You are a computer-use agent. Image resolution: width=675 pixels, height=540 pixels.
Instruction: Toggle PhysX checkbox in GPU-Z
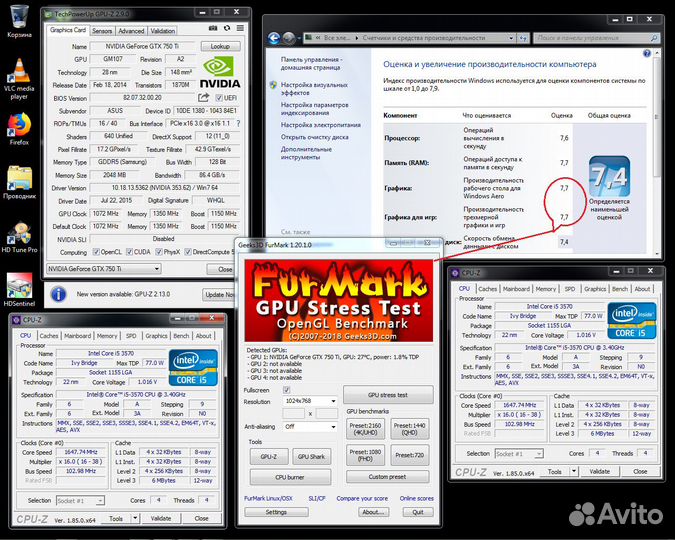pyautogui.click(x=158, y=251)
